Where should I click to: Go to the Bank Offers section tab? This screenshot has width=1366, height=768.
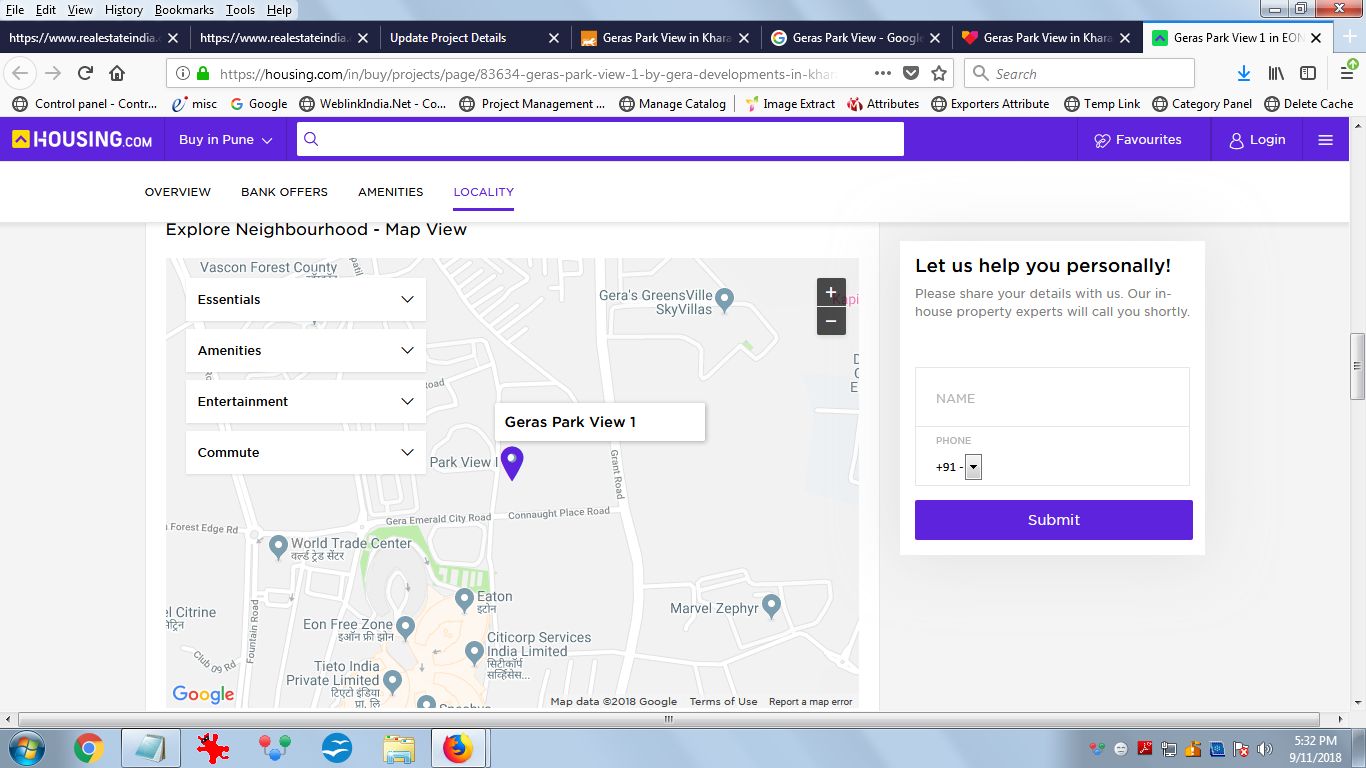(x=284, y=192)
